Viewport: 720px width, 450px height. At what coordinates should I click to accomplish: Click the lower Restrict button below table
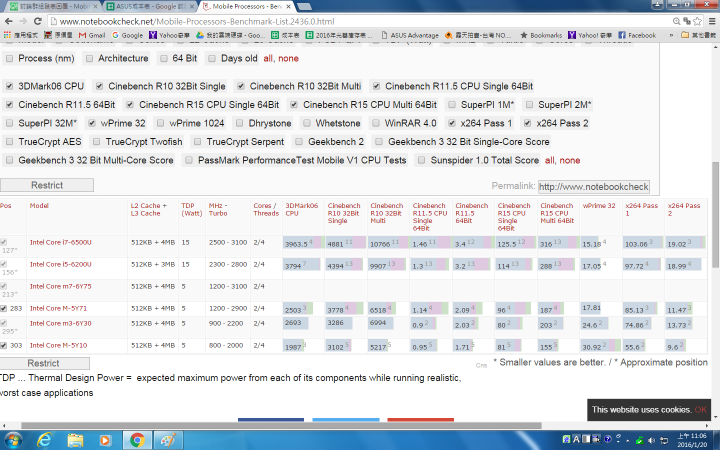[x=43, y=363]
